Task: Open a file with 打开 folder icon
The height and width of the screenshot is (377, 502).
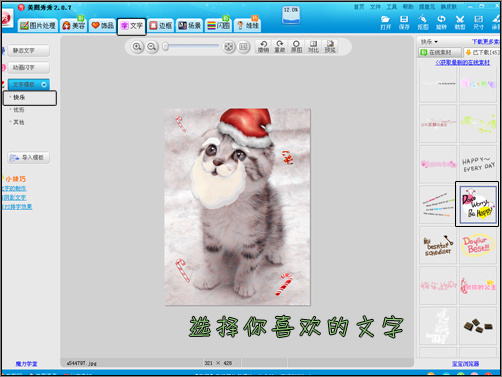Action: click(x=385, y=23)
